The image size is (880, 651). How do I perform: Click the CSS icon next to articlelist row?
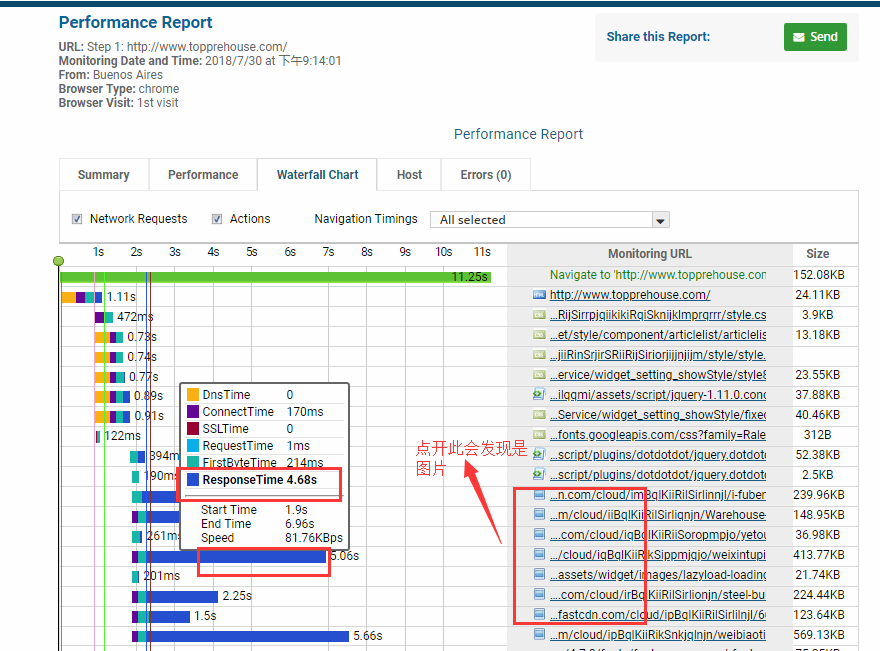click(x=539, y=335)
